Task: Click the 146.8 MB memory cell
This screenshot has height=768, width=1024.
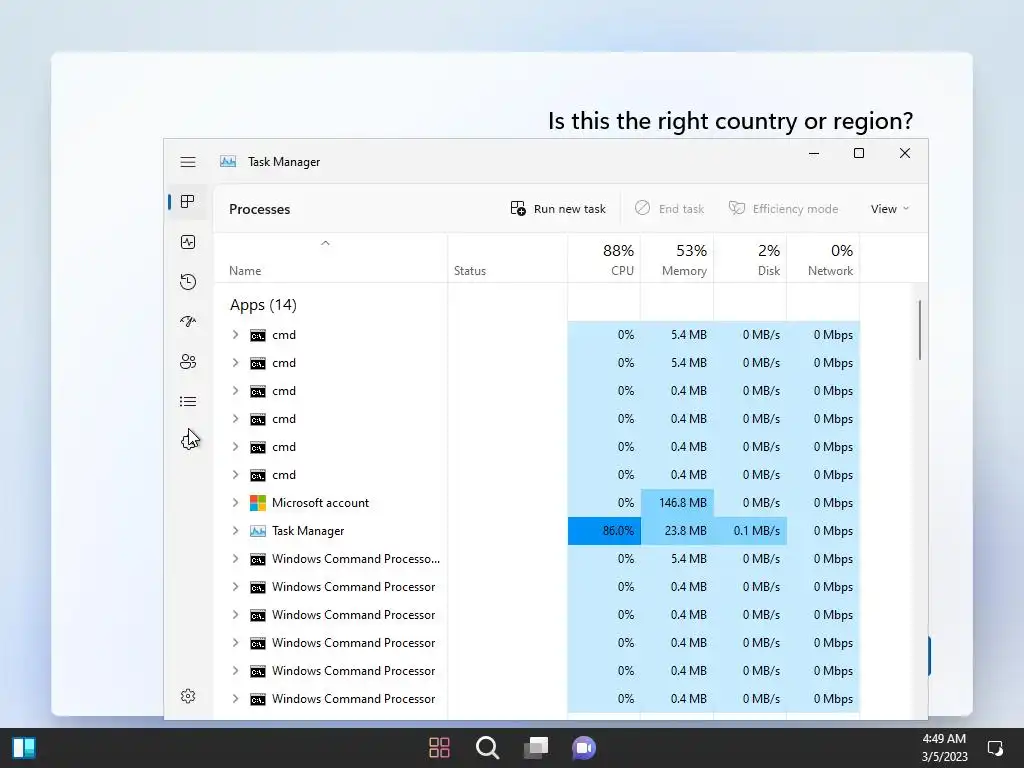Action: [x=677, y=503]
